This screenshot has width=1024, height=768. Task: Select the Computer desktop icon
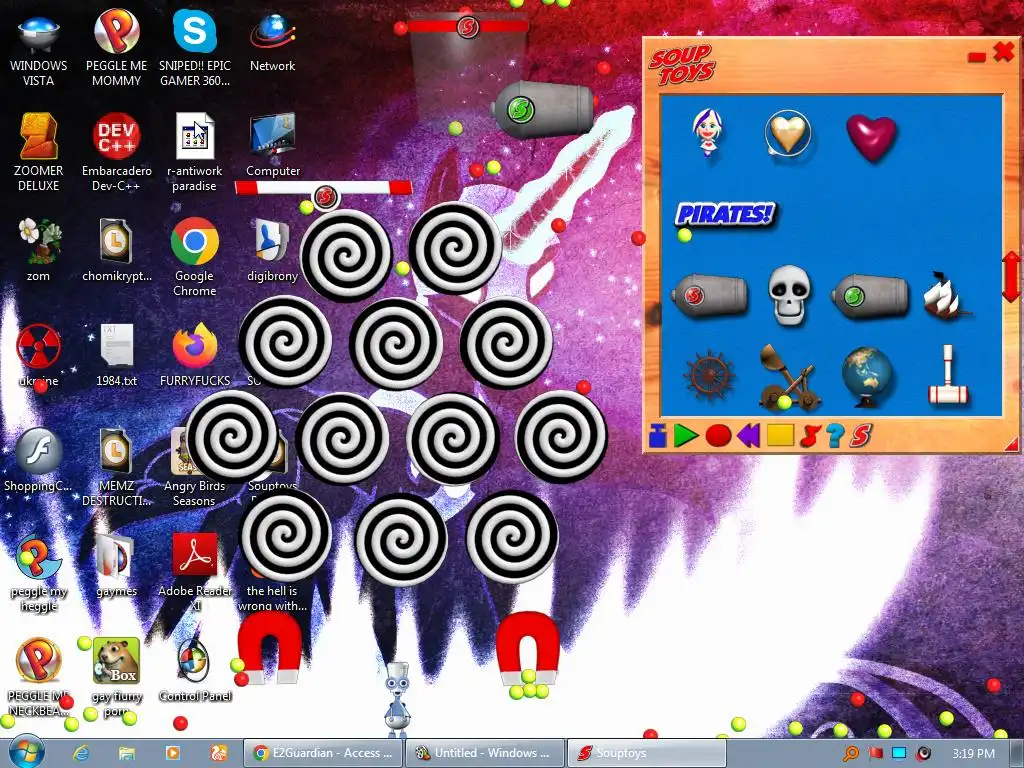coord(273,146)
